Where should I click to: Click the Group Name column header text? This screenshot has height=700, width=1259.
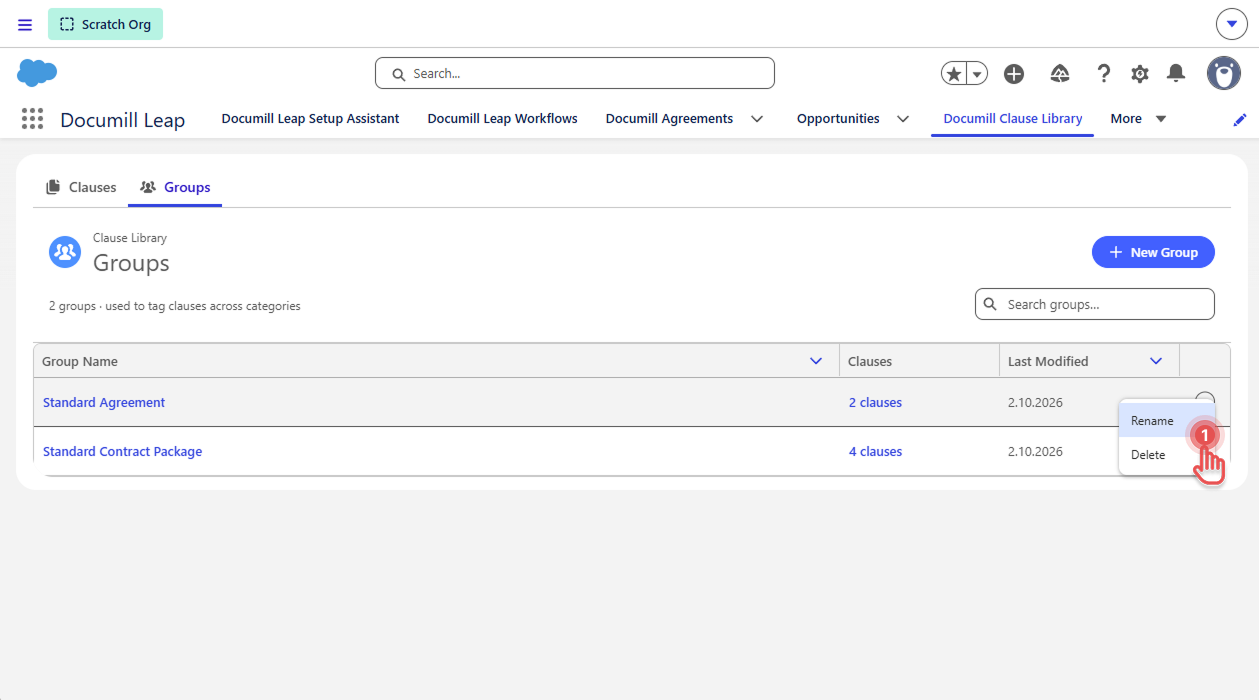tap(80, 361)
